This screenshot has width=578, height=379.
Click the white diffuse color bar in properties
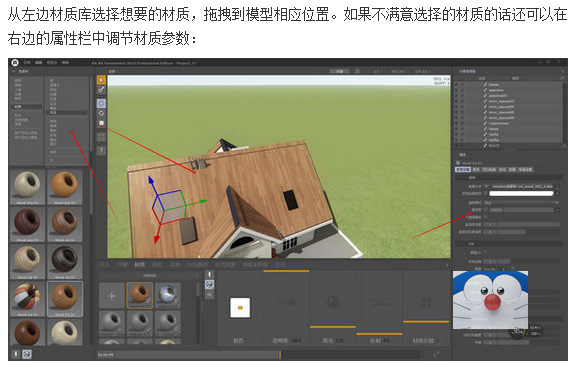(x=521, y=194)
